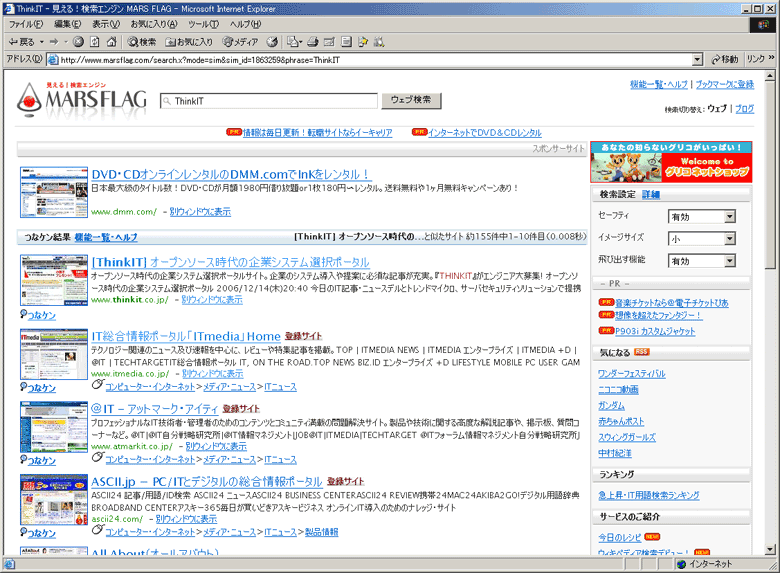
Task: Click the Print toolbar icon
Action: (313, 42)
